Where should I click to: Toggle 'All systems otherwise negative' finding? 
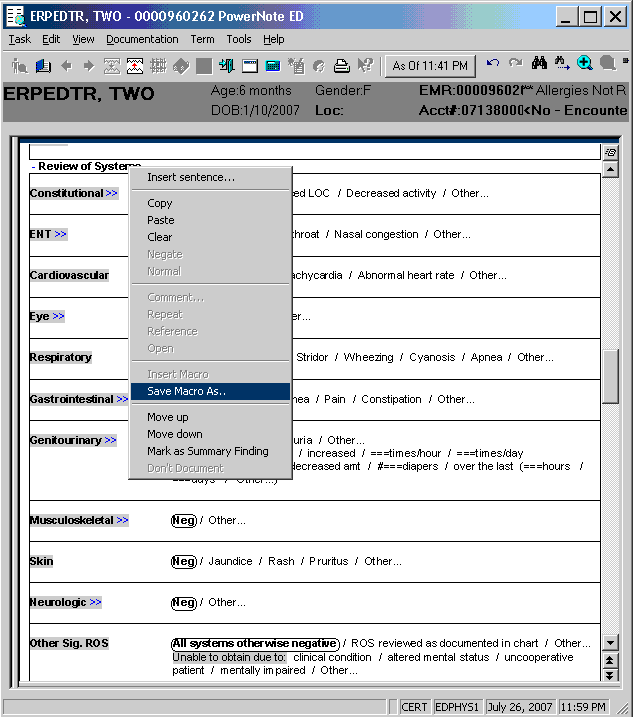[x=254, y=643]
